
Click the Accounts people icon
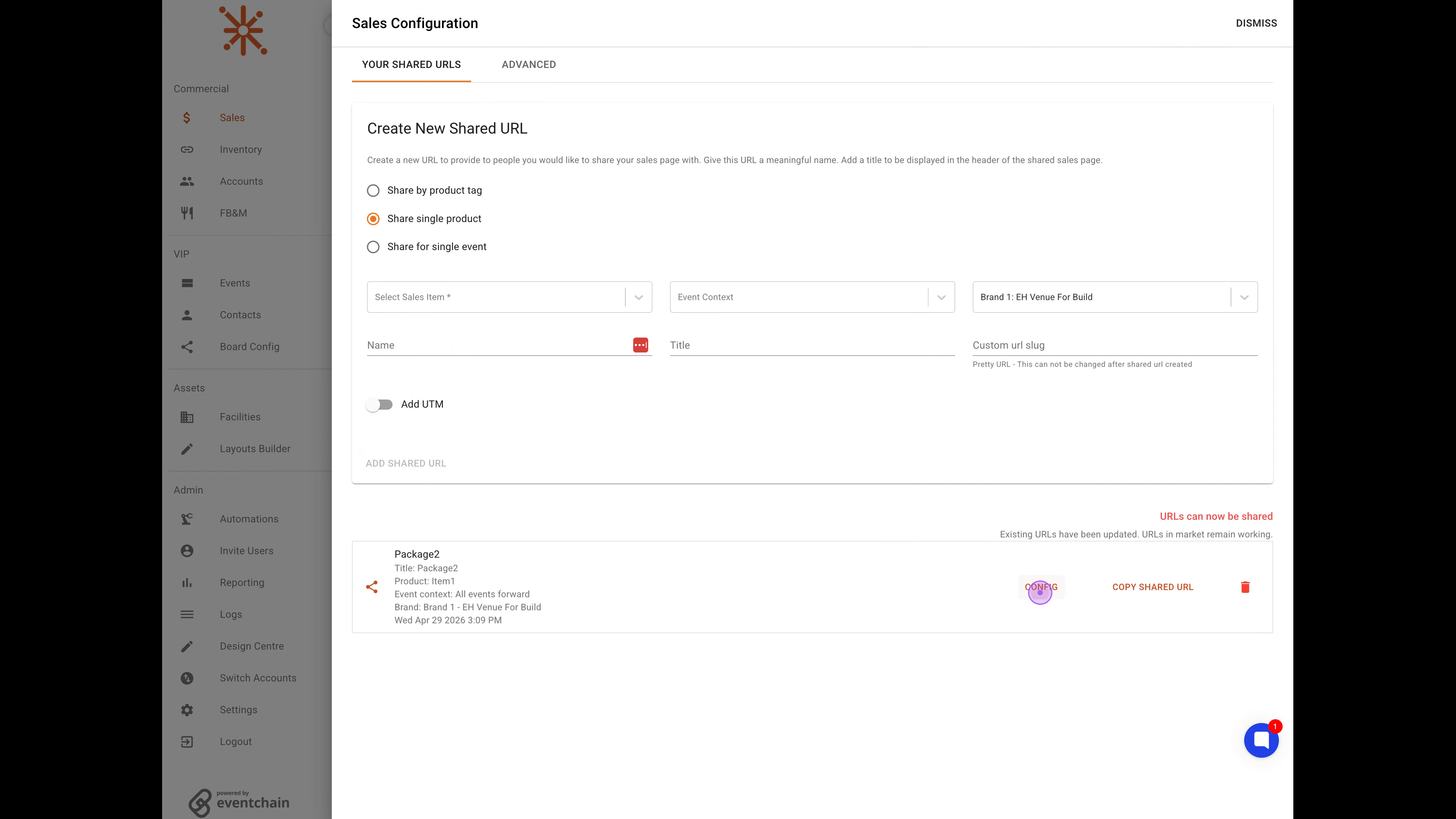click(187, 181)
